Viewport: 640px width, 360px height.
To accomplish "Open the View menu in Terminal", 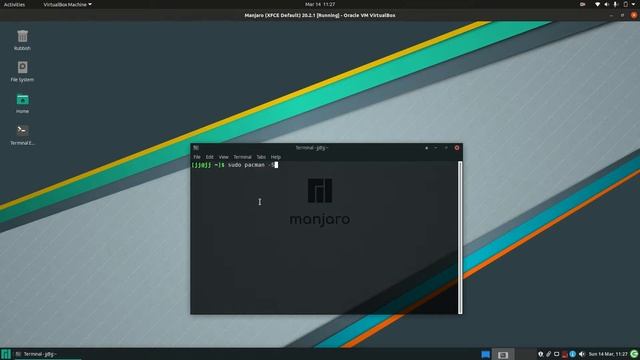I will click(223, 157).
